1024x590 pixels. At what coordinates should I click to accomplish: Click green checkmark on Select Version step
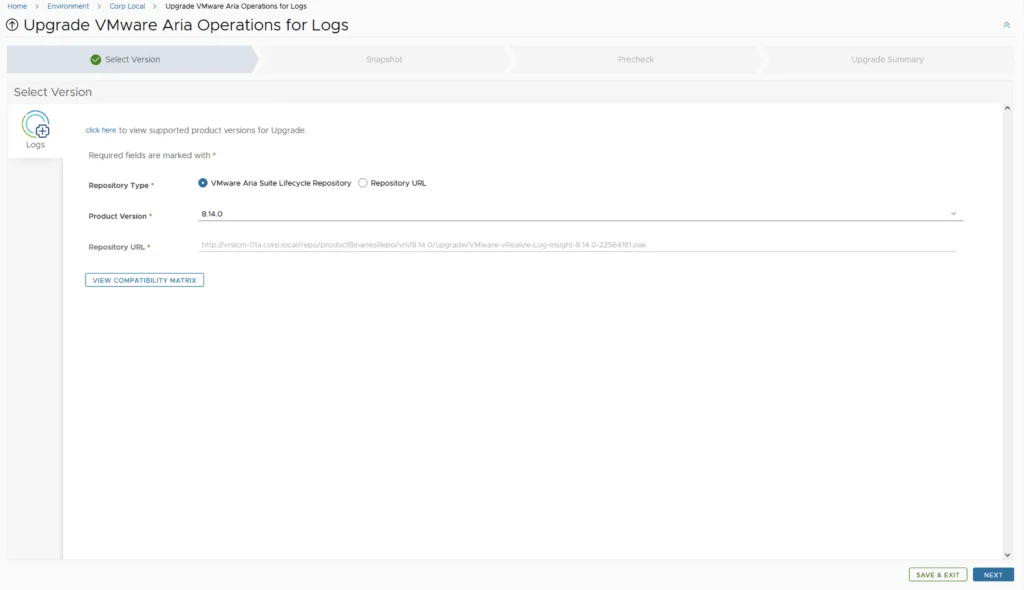(95, 59)
